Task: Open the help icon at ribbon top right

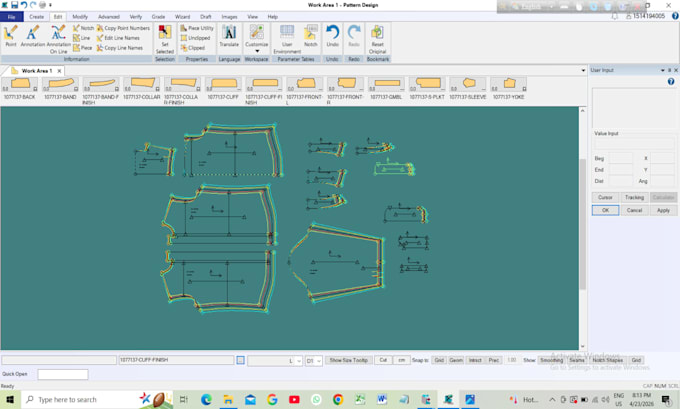Action: (x=675, y=16)
